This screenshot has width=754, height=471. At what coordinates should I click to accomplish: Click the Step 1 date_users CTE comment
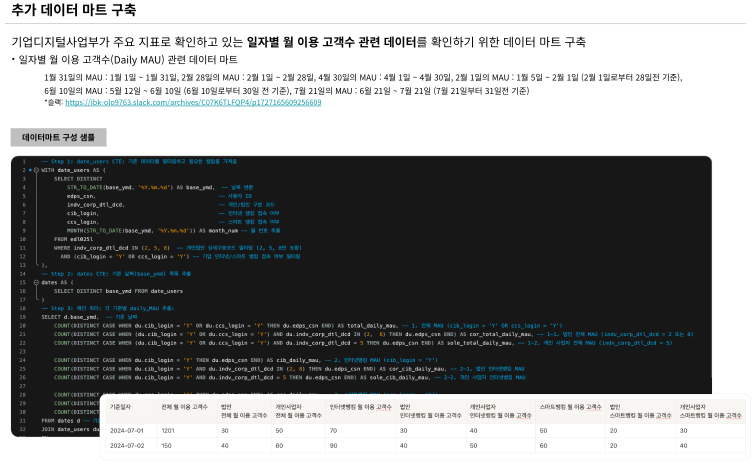(x=139, y=162)
